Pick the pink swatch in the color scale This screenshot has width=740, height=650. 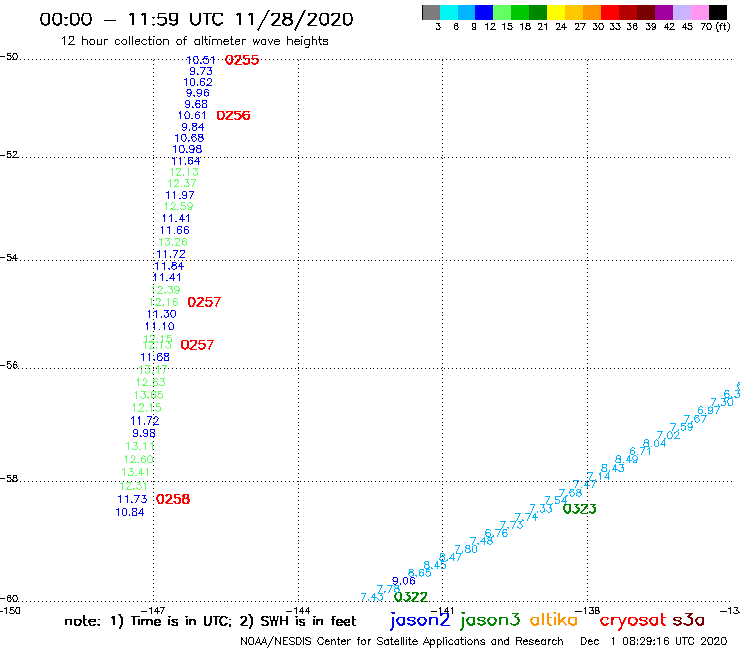(x=700, y=12)
